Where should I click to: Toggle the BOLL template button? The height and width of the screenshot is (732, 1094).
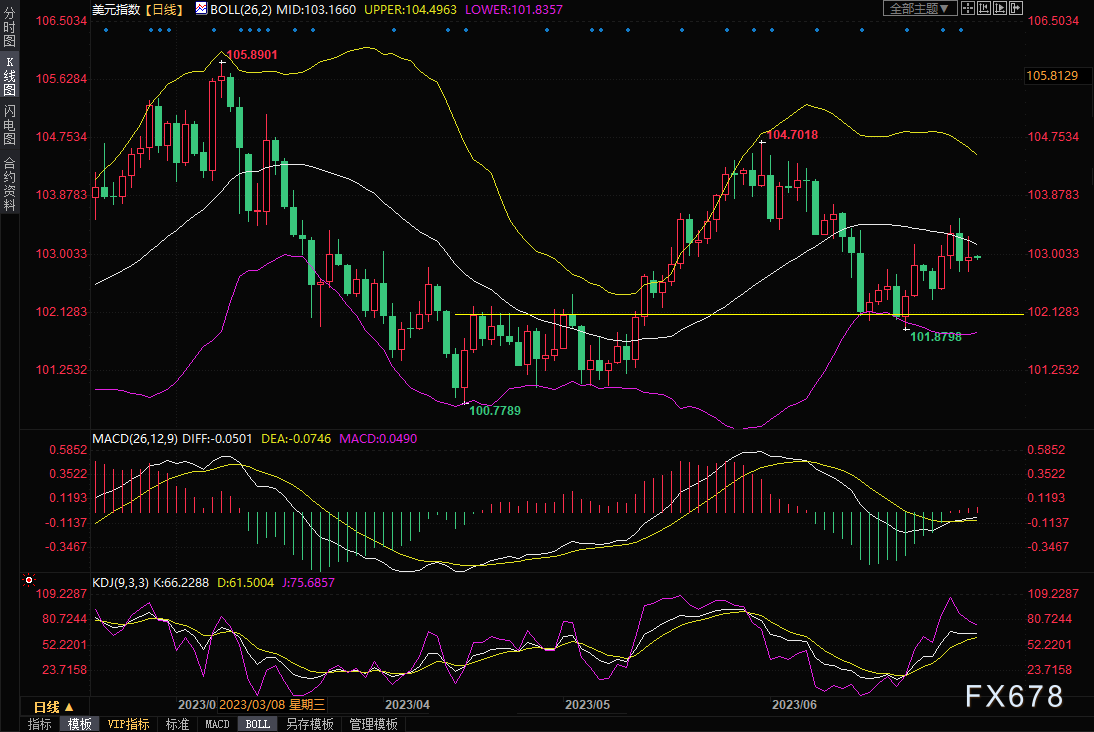pos(257,724)
